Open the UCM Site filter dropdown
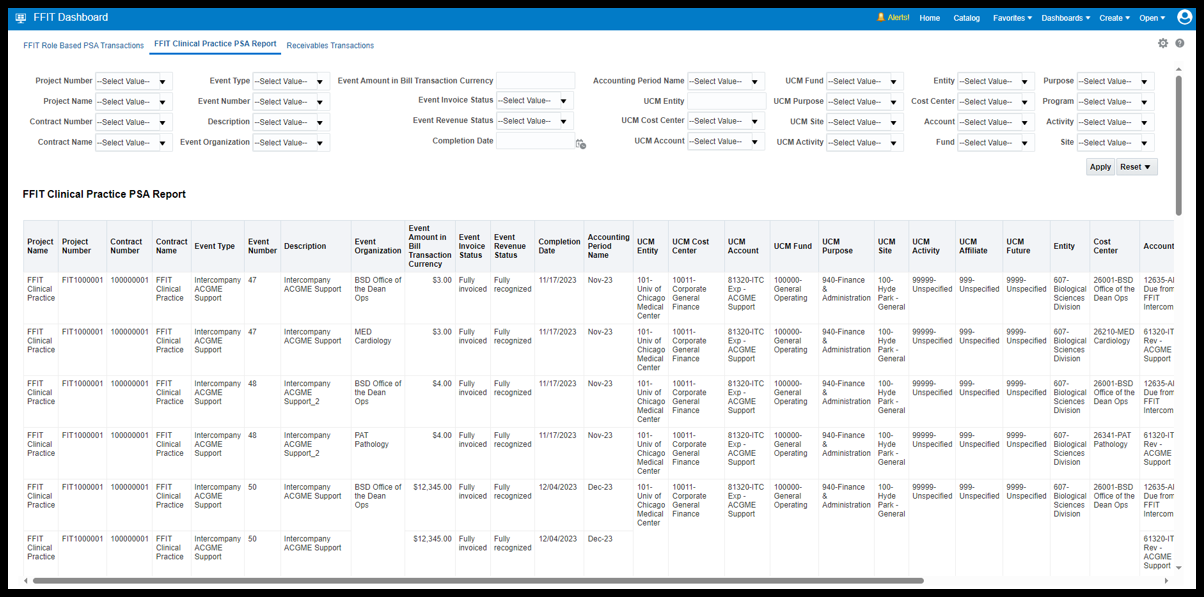Image resolution: width=1204 pixels, height=597 pixels. coord(865,122)
